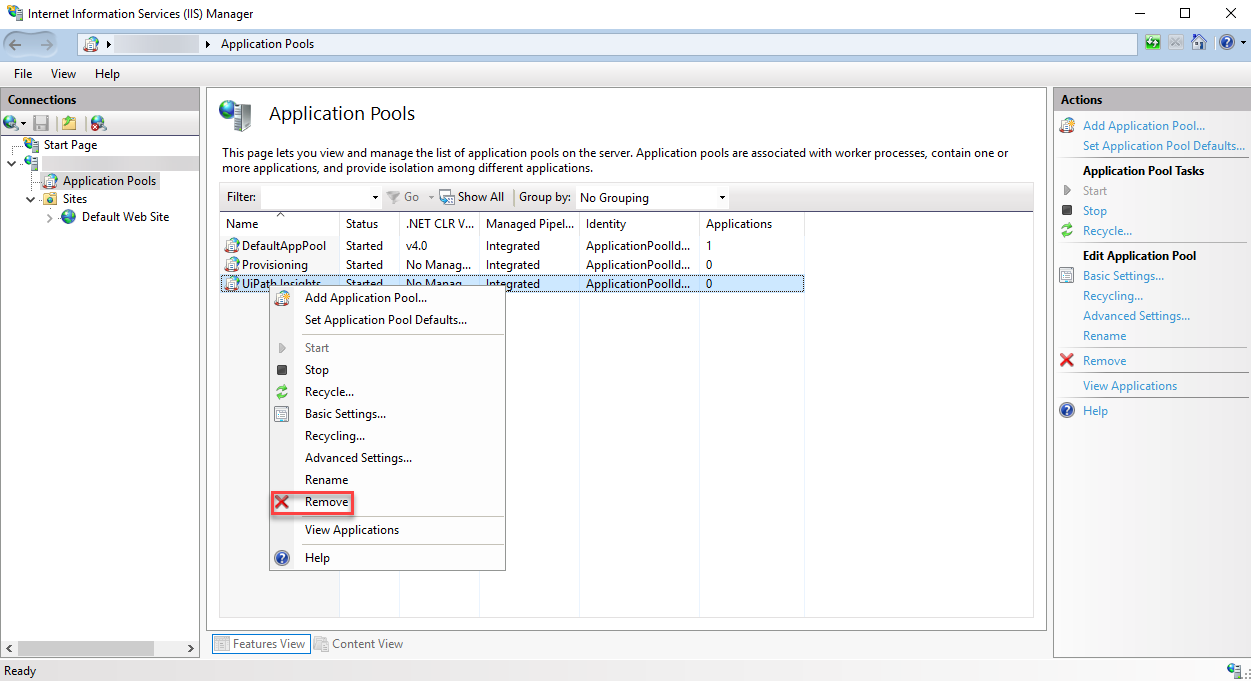This screenshot has height=681, width=1251.
Task: Click the Delete Connection icon in Connections toolbar
Action: pos(98,123)
